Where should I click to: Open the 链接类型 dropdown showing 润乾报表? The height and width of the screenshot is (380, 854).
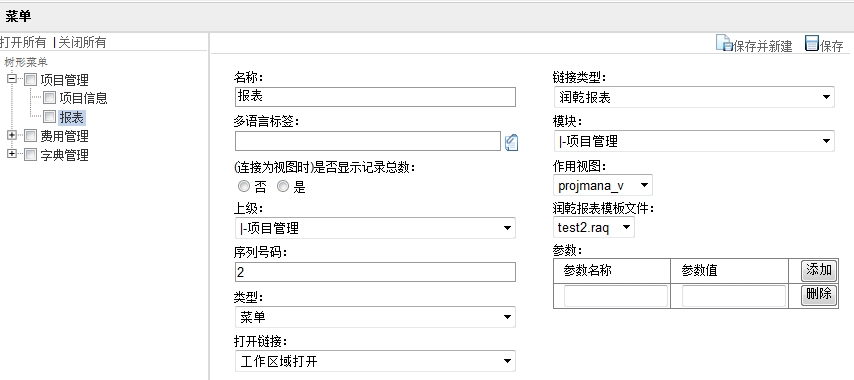click(x=694, y=97)
